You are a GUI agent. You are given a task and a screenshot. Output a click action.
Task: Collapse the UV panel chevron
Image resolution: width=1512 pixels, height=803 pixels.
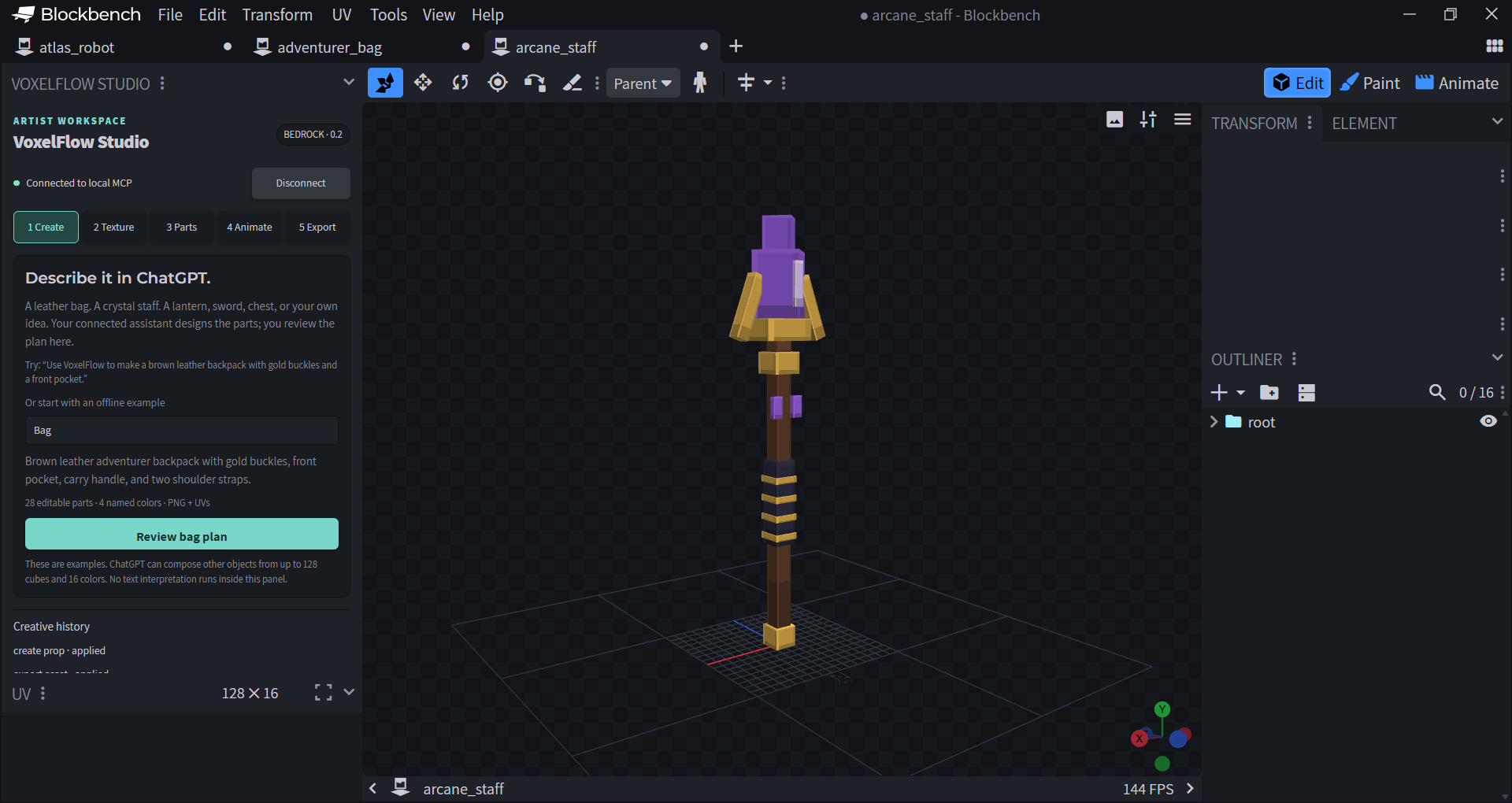349,692
